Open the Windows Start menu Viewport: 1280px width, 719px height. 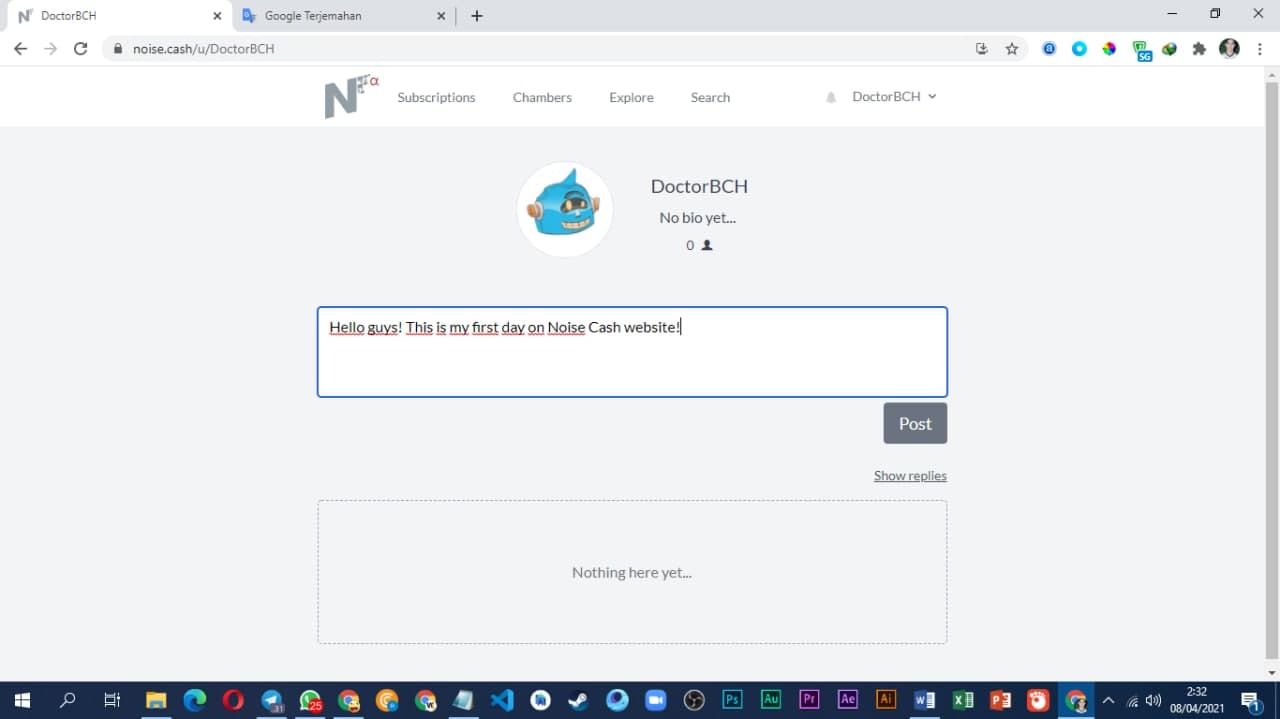[21, 700]
